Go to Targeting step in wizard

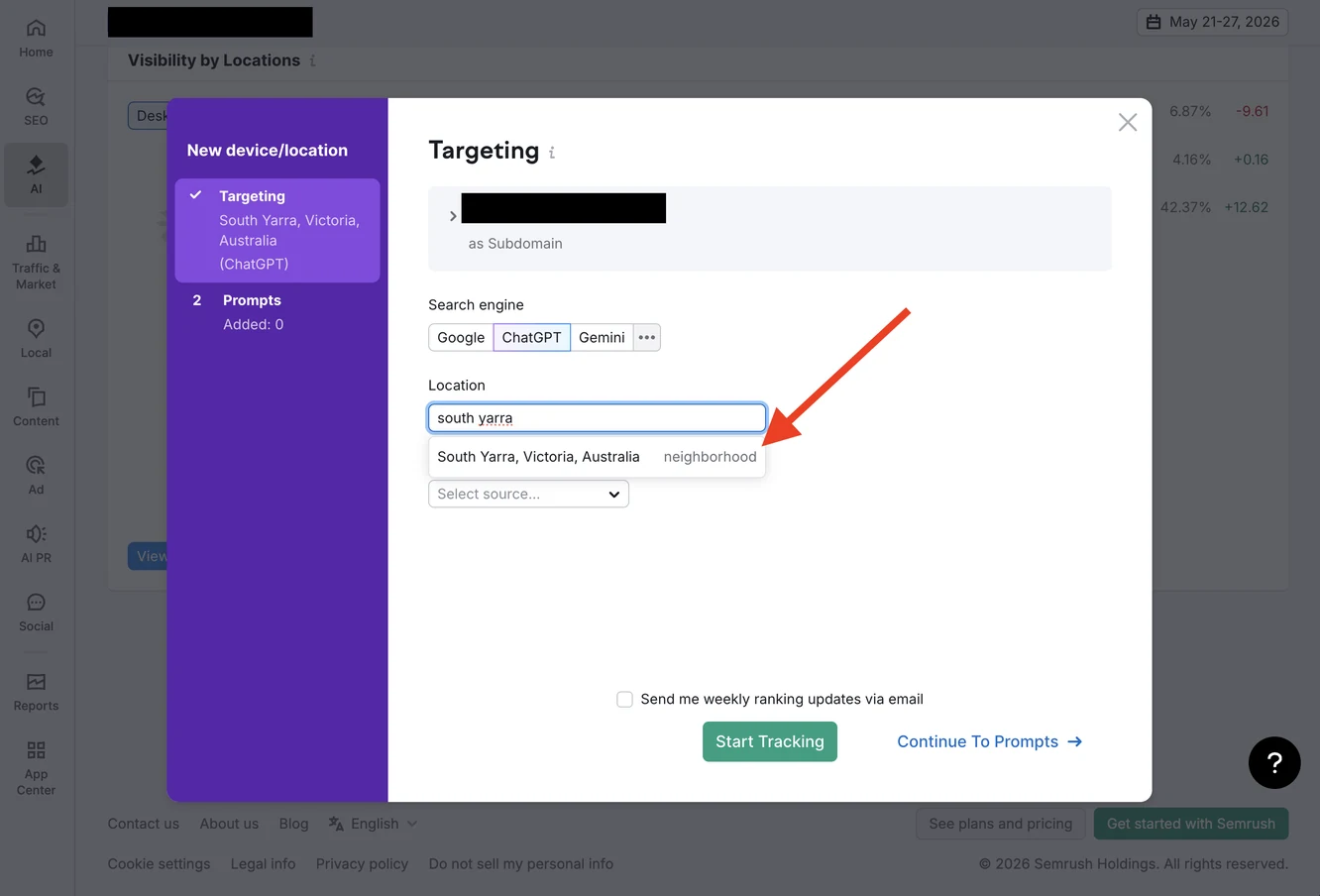[277, 230]
